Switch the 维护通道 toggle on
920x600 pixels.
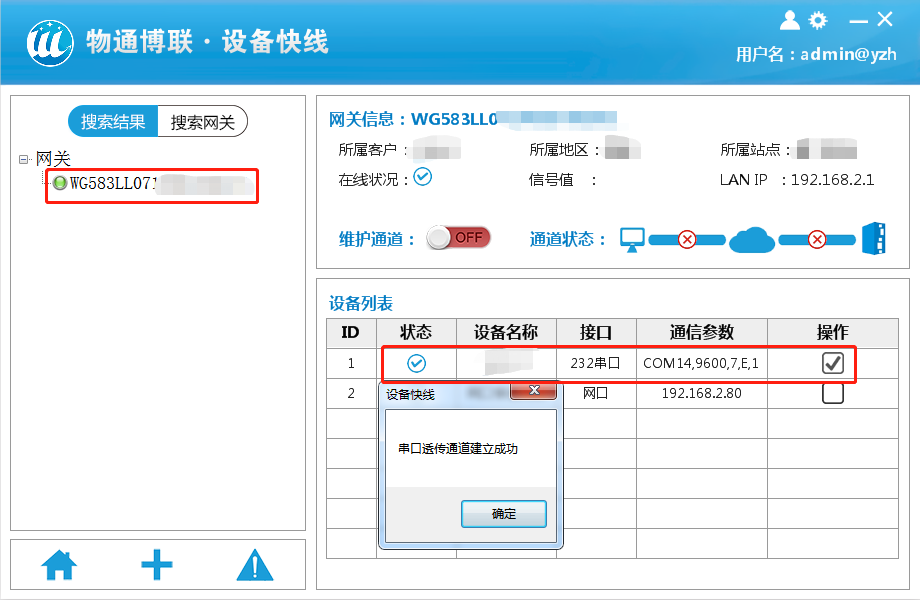click(x=457, y=237)
